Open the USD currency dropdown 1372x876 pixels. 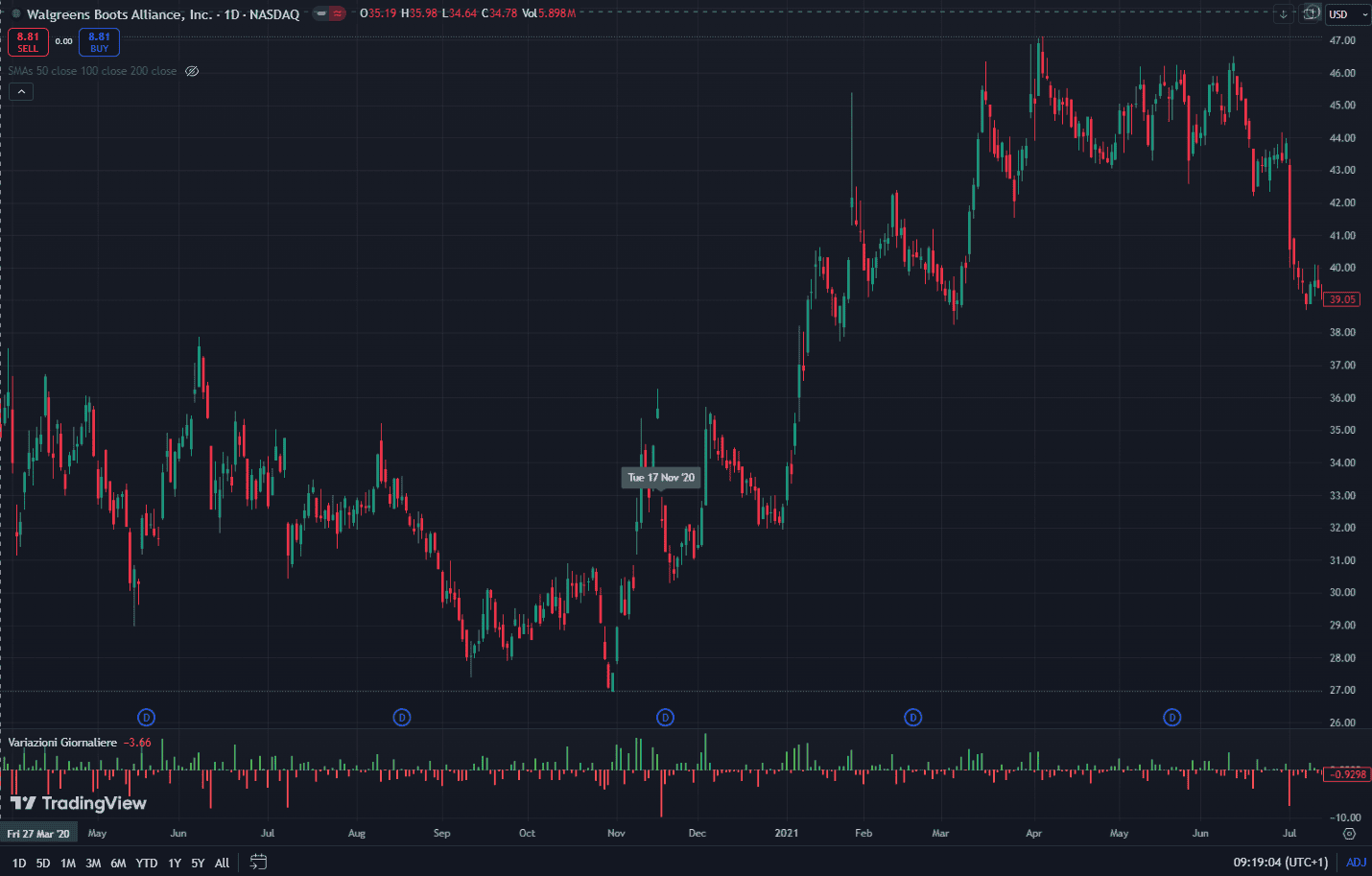click(x=1348, y=14)
